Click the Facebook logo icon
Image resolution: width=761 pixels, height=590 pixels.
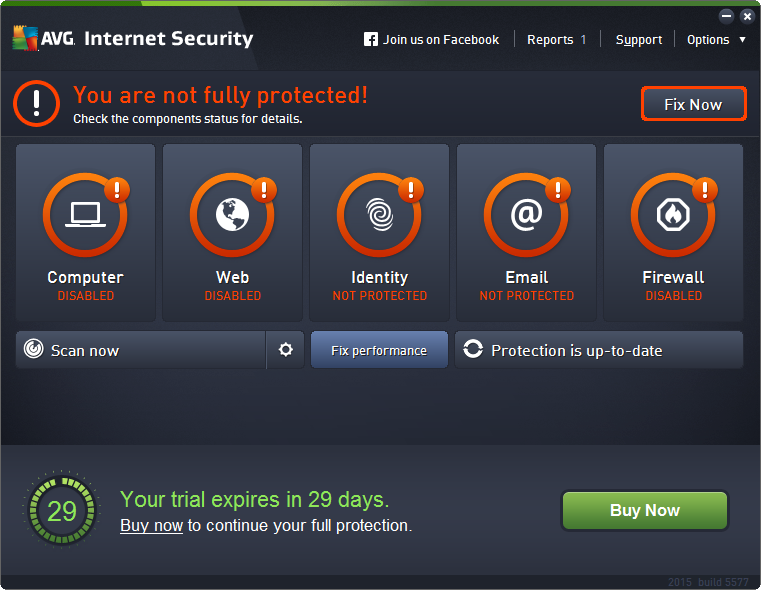pos(371,40)
